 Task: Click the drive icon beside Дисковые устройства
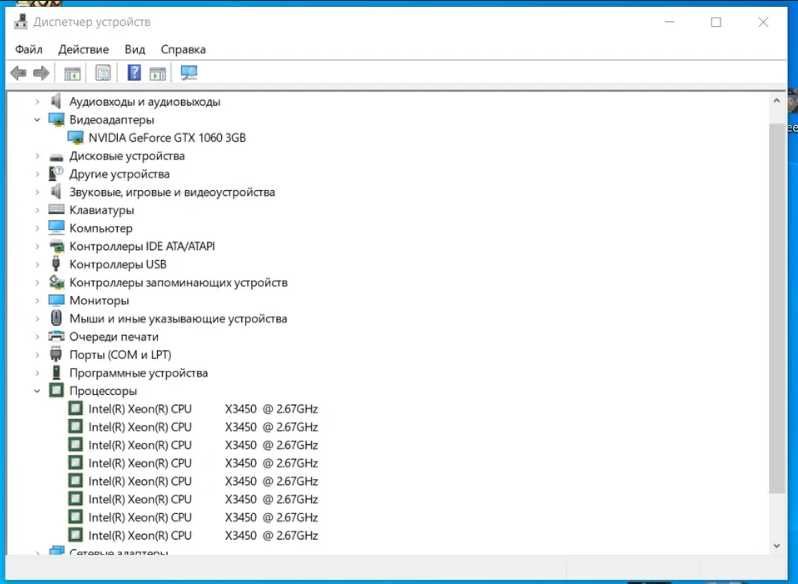click(56, 157)
